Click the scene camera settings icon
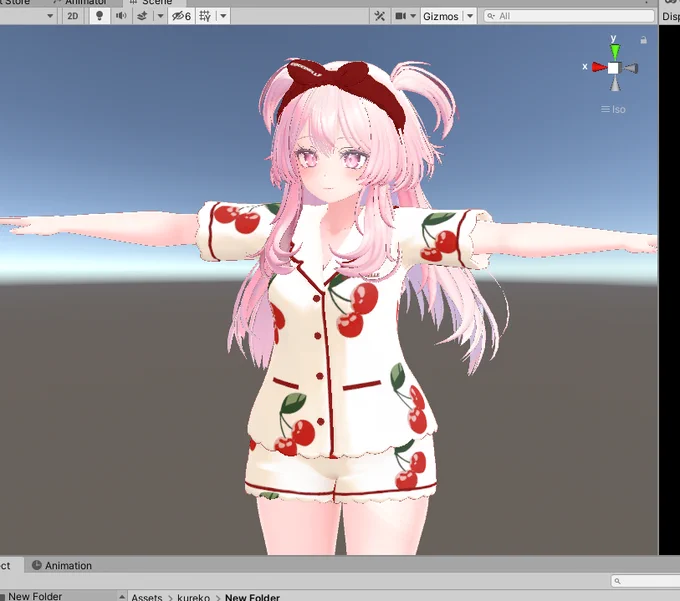Viewport: 680px width, 601px height. 400,16
